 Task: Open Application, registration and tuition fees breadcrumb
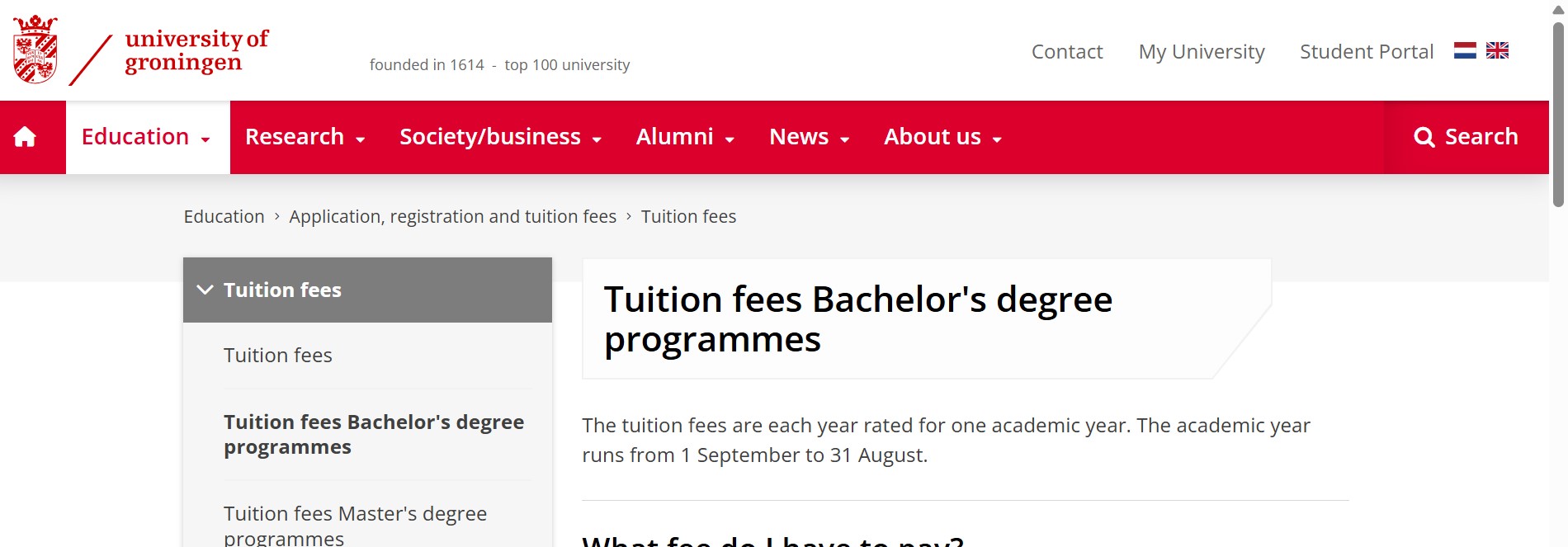click(x=452, y=217)
